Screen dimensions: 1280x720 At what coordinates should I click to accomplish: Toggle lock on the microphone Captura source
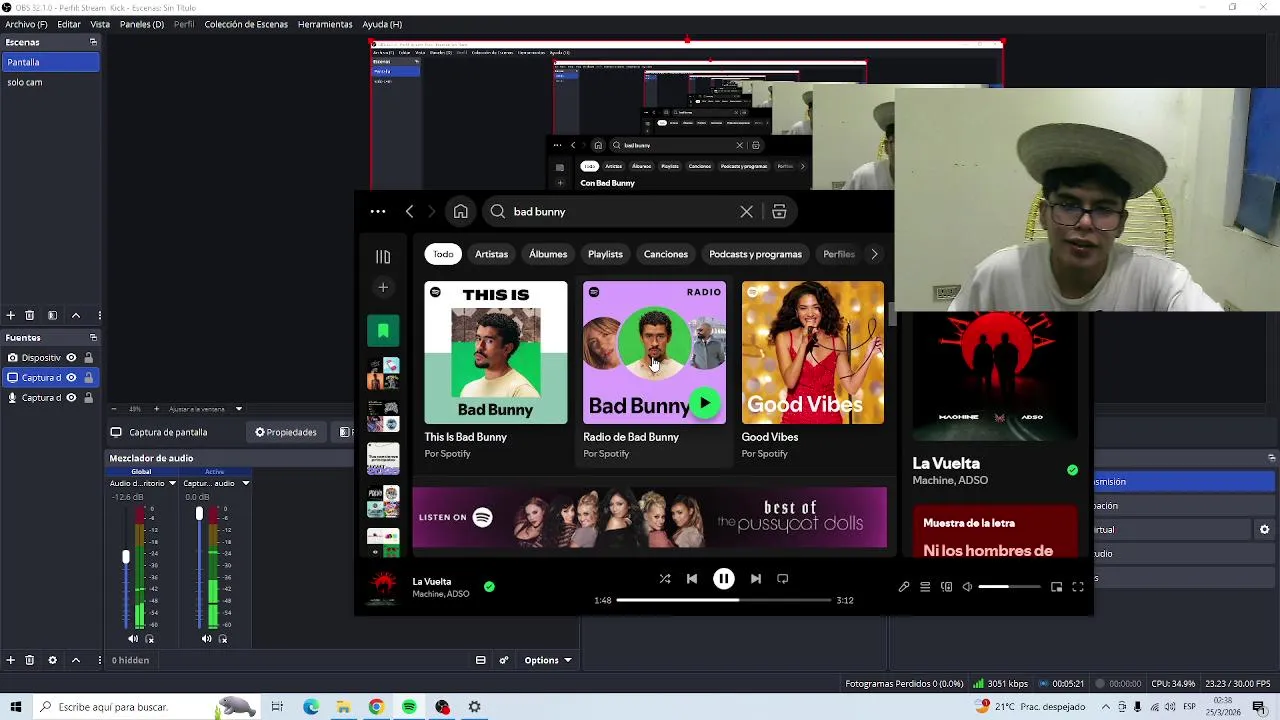(88, 398)
